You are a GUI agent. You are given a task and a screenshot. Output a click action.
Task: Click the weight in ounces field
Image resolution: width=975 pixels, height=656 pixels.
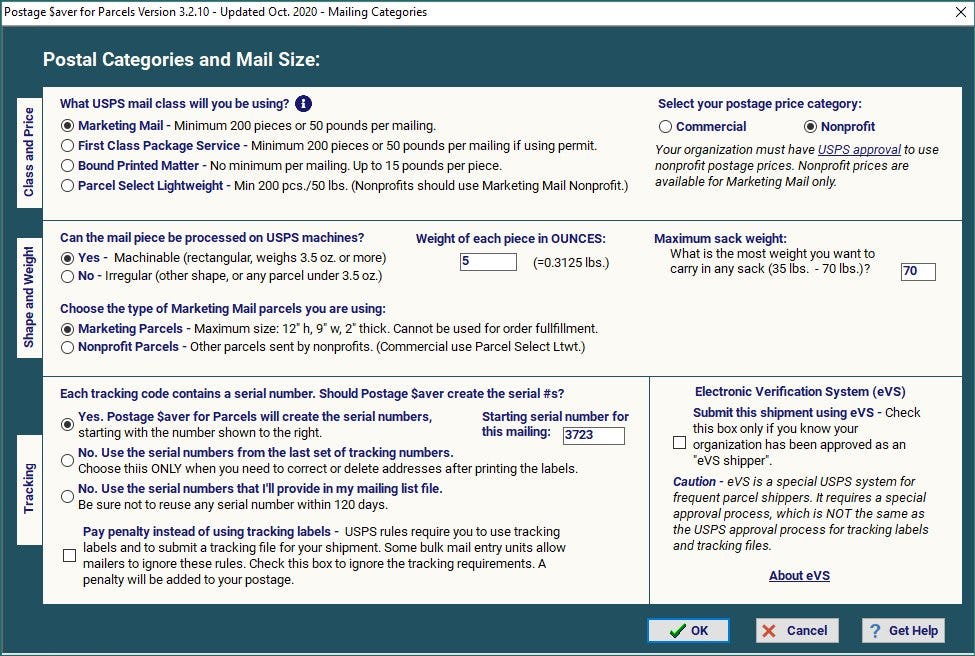488,262
